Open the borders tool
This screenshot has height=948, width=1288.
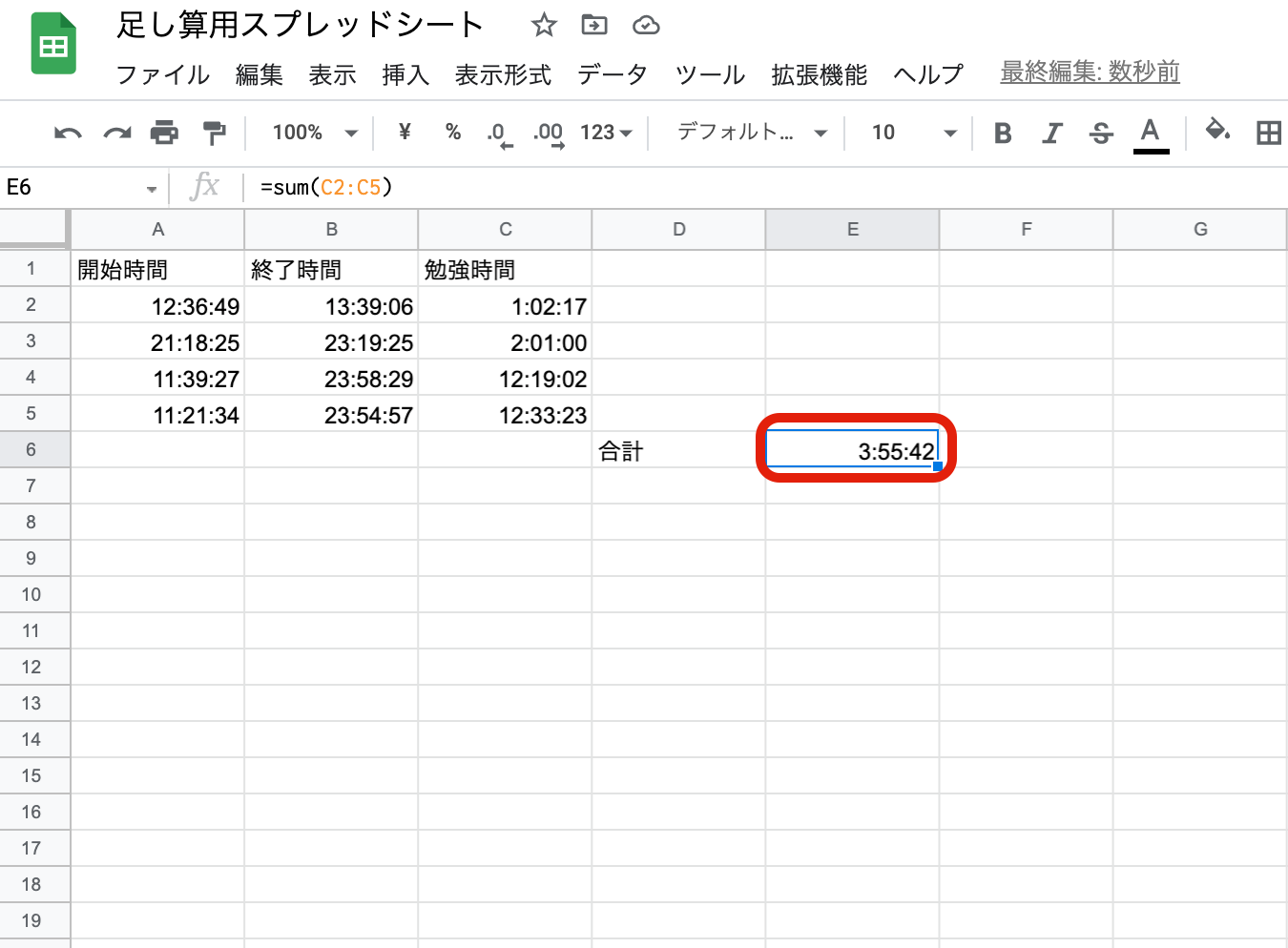coord(1269,133)
